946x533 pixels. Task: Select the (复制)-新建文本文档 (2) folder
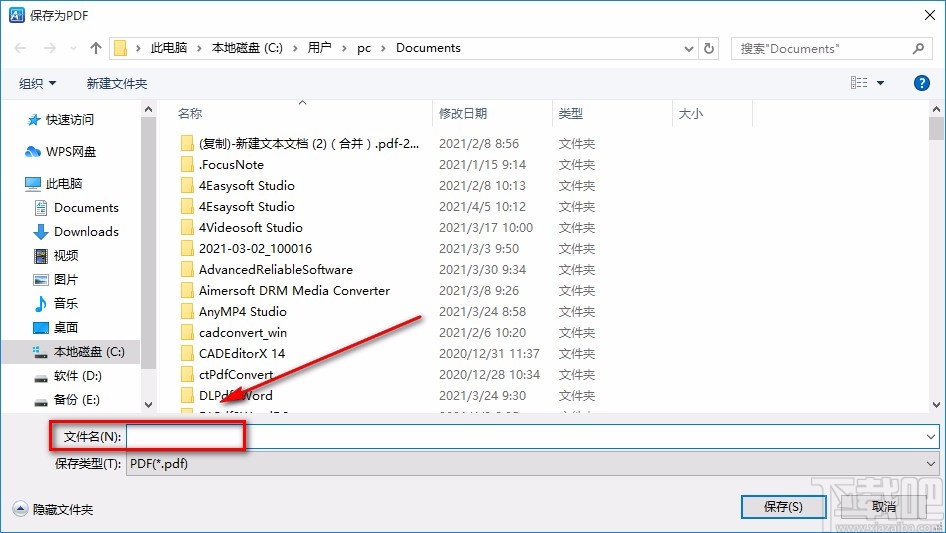[x=300, y=144]
